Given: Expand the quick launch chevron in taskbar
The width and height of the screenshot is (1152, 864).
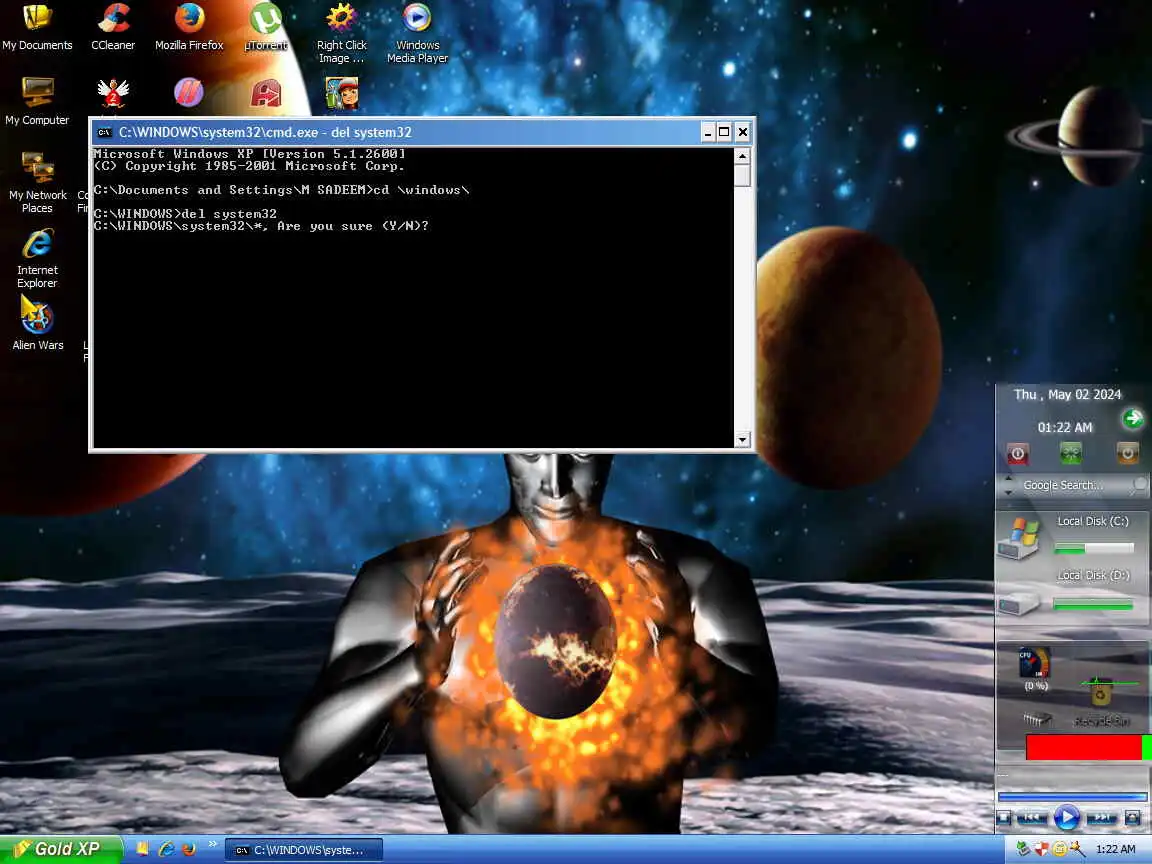Looking at the screenshot, I should (x=213, y=844).
